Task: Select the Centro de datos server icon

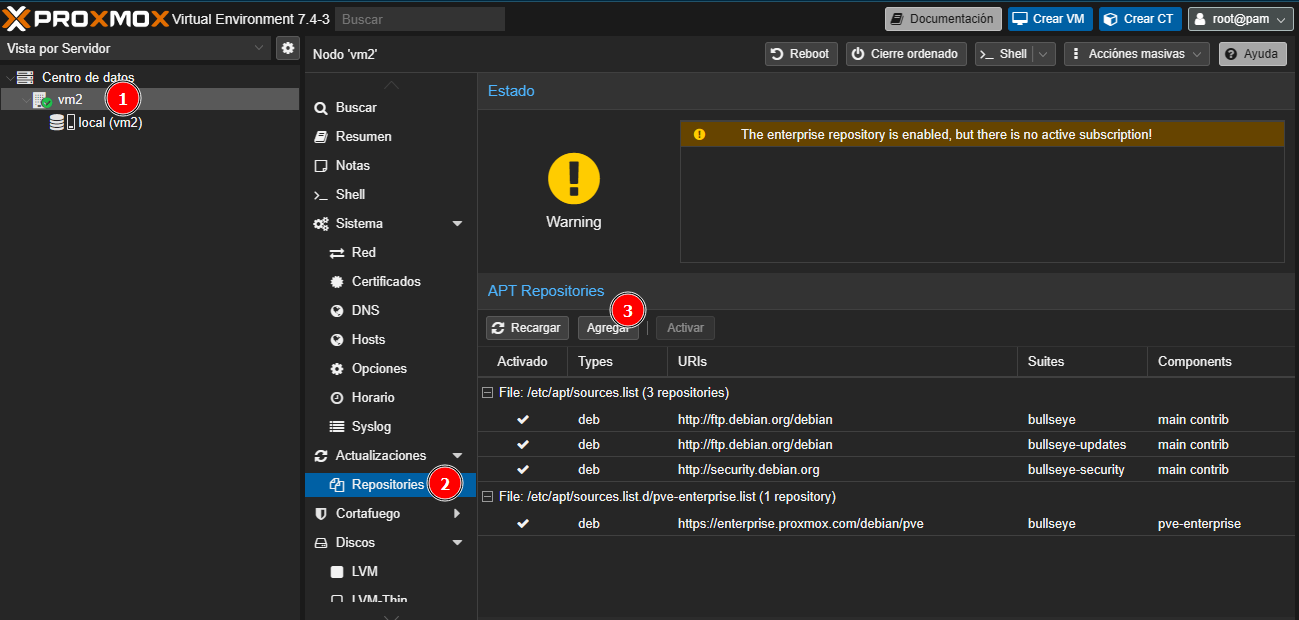Action: tap(25, 77)
